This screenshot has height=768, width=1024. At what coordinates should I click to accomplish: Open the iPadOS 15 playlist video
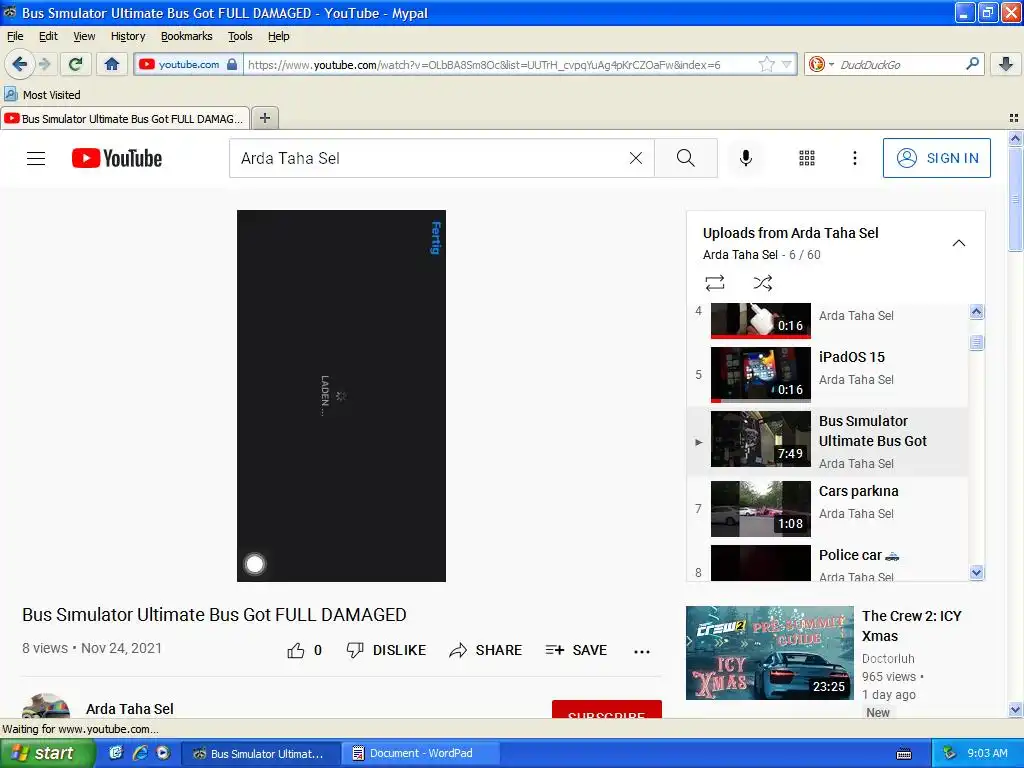click(827, 374)
